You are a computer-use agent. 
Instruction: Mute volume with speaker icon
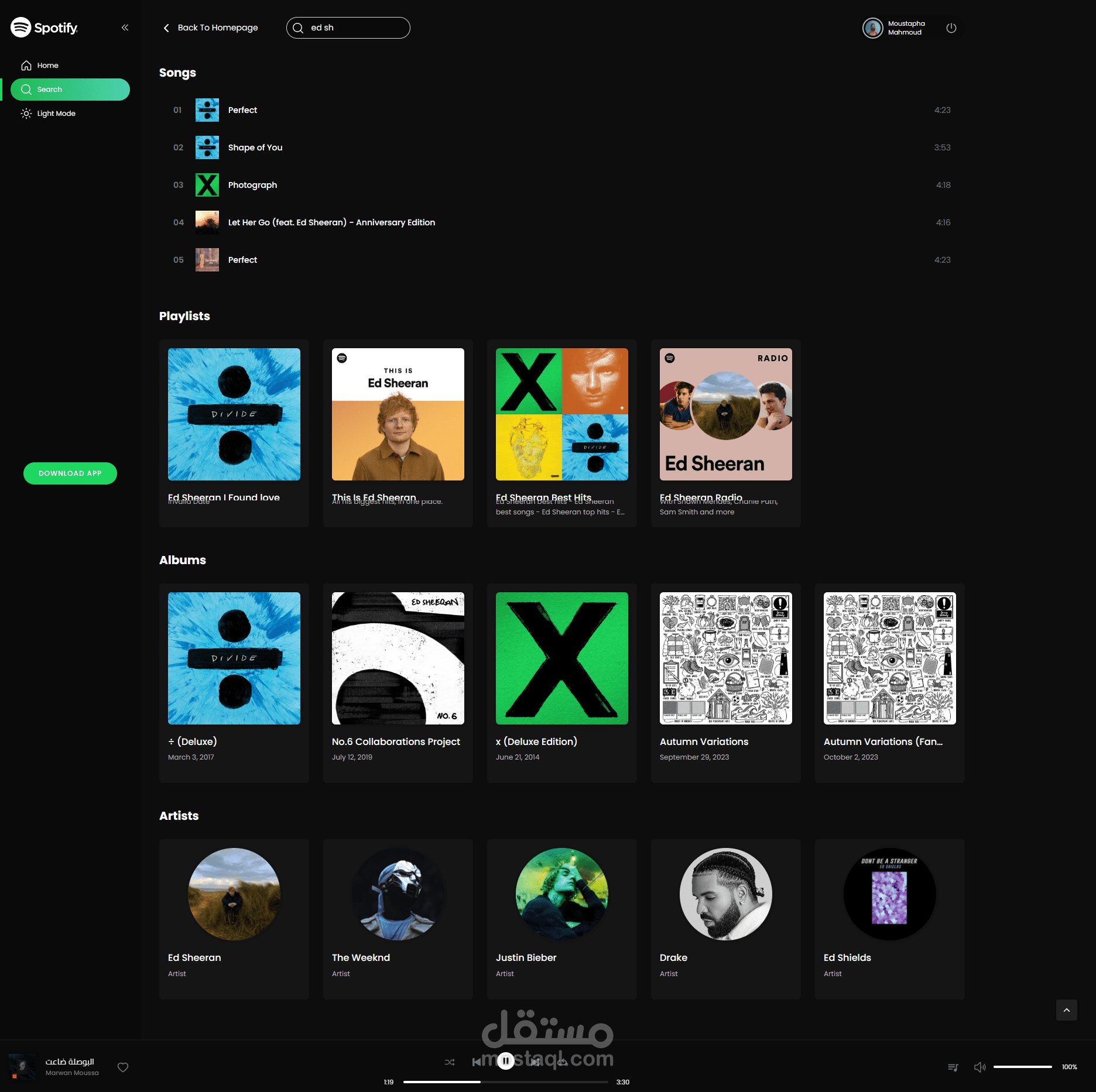coord(979,1067)
